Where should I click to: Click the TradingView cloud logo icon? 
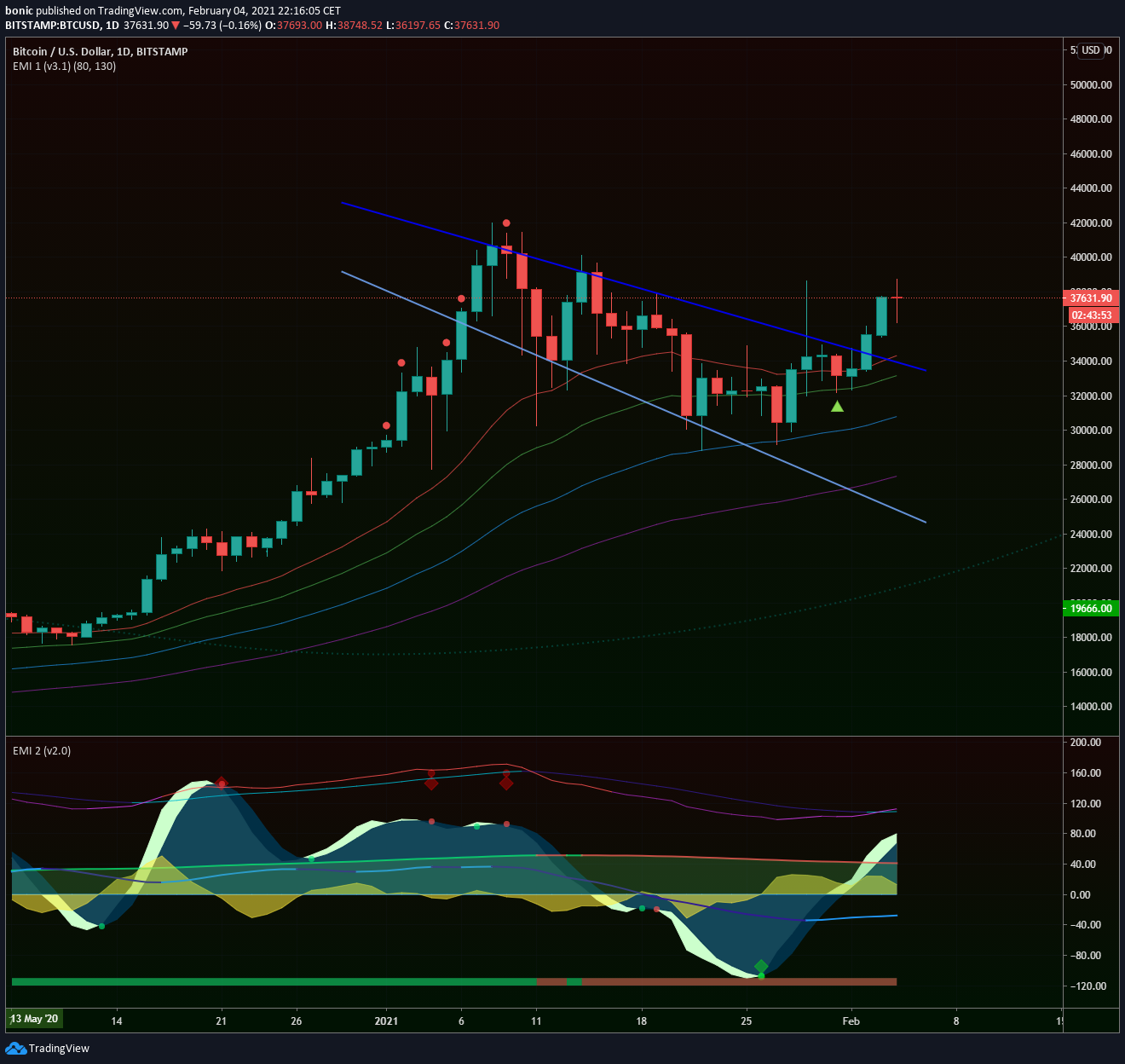tap(15, 1048)
